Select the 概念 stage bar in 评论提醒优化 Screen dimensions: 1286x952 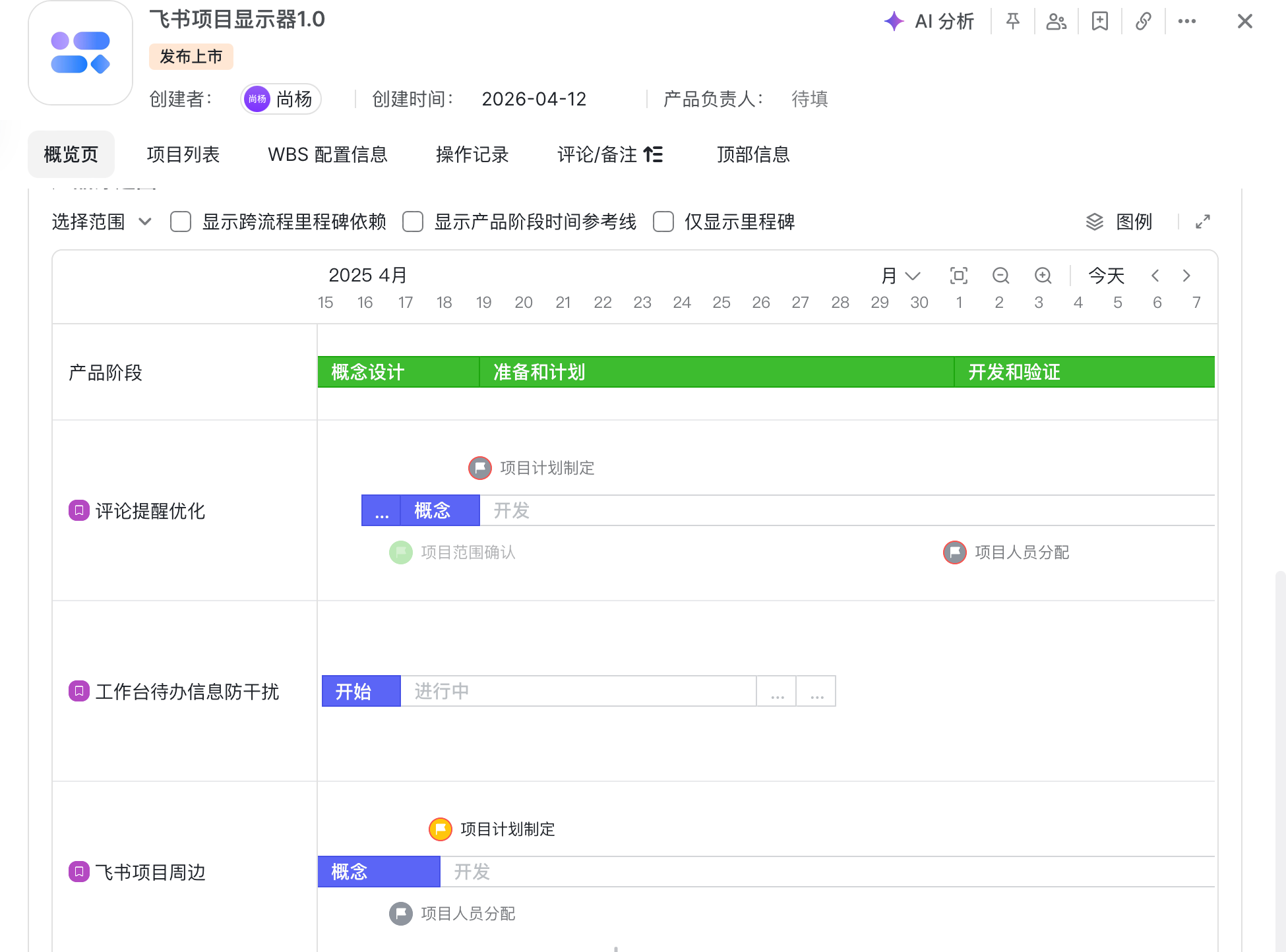coord(441,510)
